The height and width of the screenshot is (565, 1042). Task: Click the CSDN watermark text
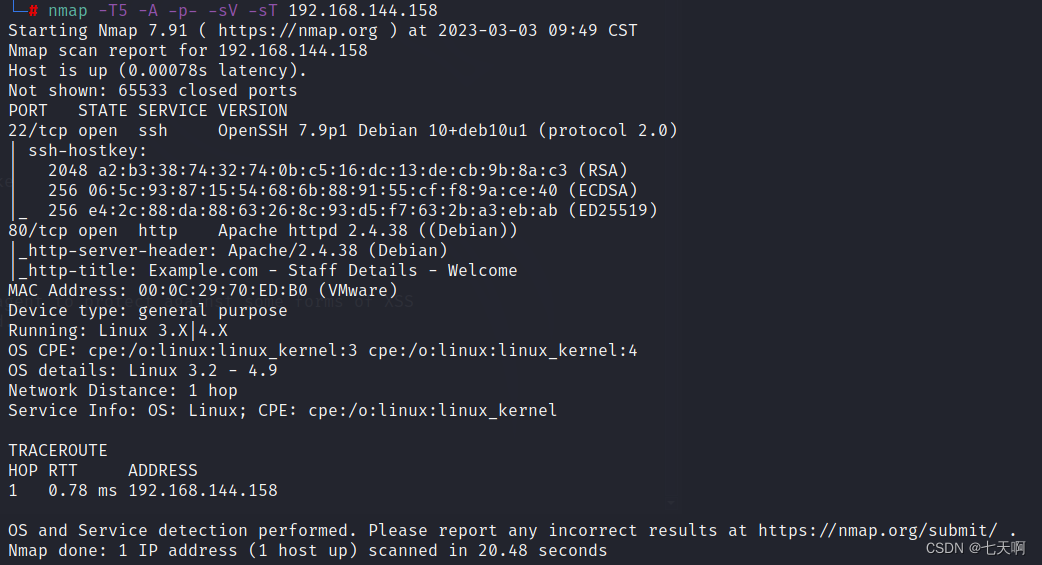[976, 548]
